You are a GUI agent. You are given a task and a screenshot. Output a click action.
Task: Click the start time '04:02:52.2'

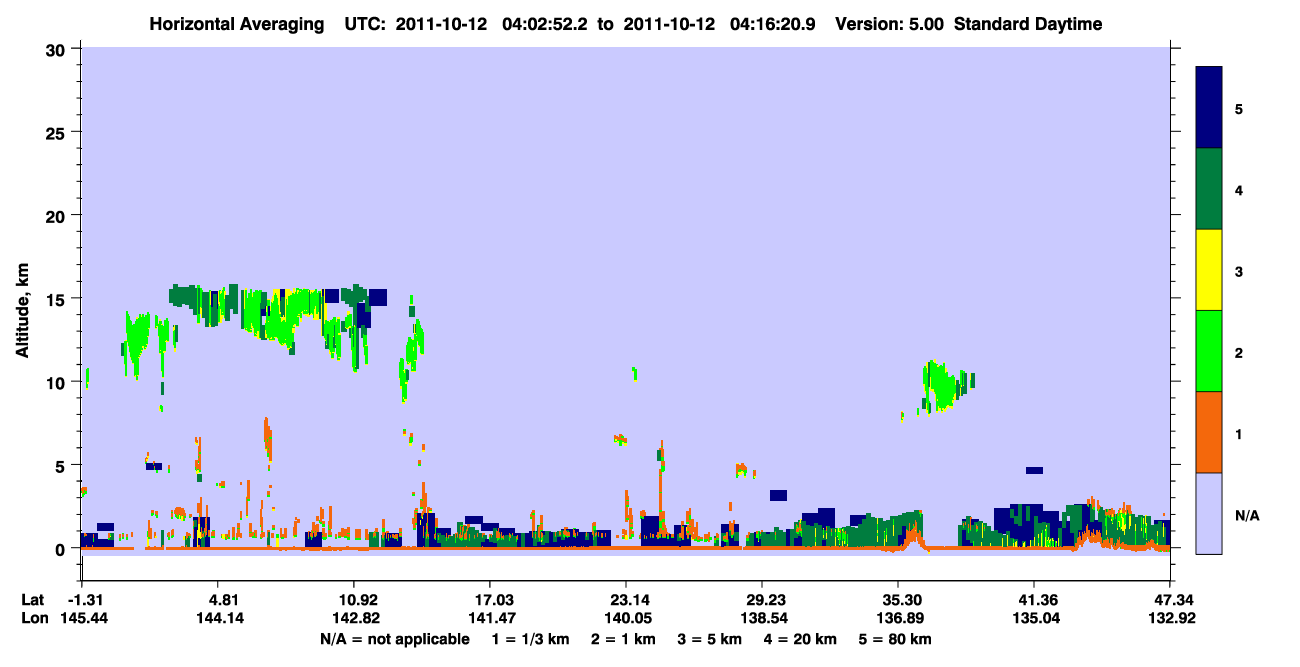(x=546, y=24)
